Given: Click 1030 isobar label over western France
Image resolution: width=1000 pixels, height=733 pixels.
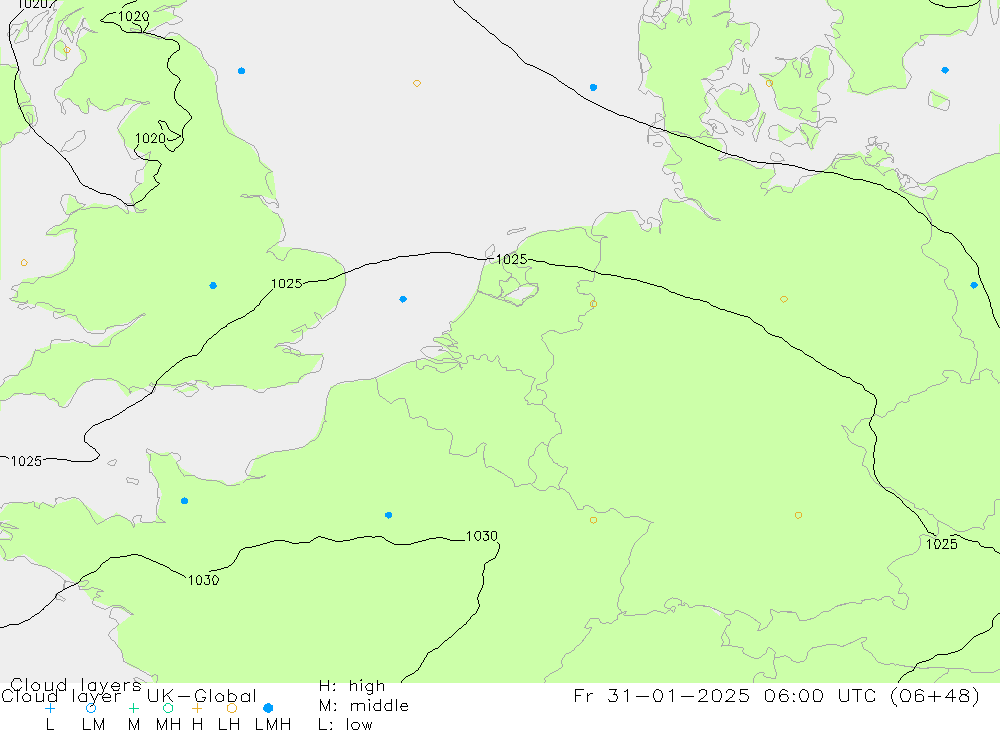Looking at the screenshot, I should point(203,580).
